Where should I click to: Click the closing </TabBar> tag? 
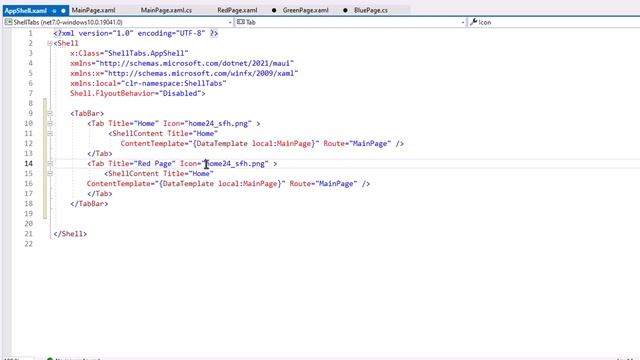89,204
